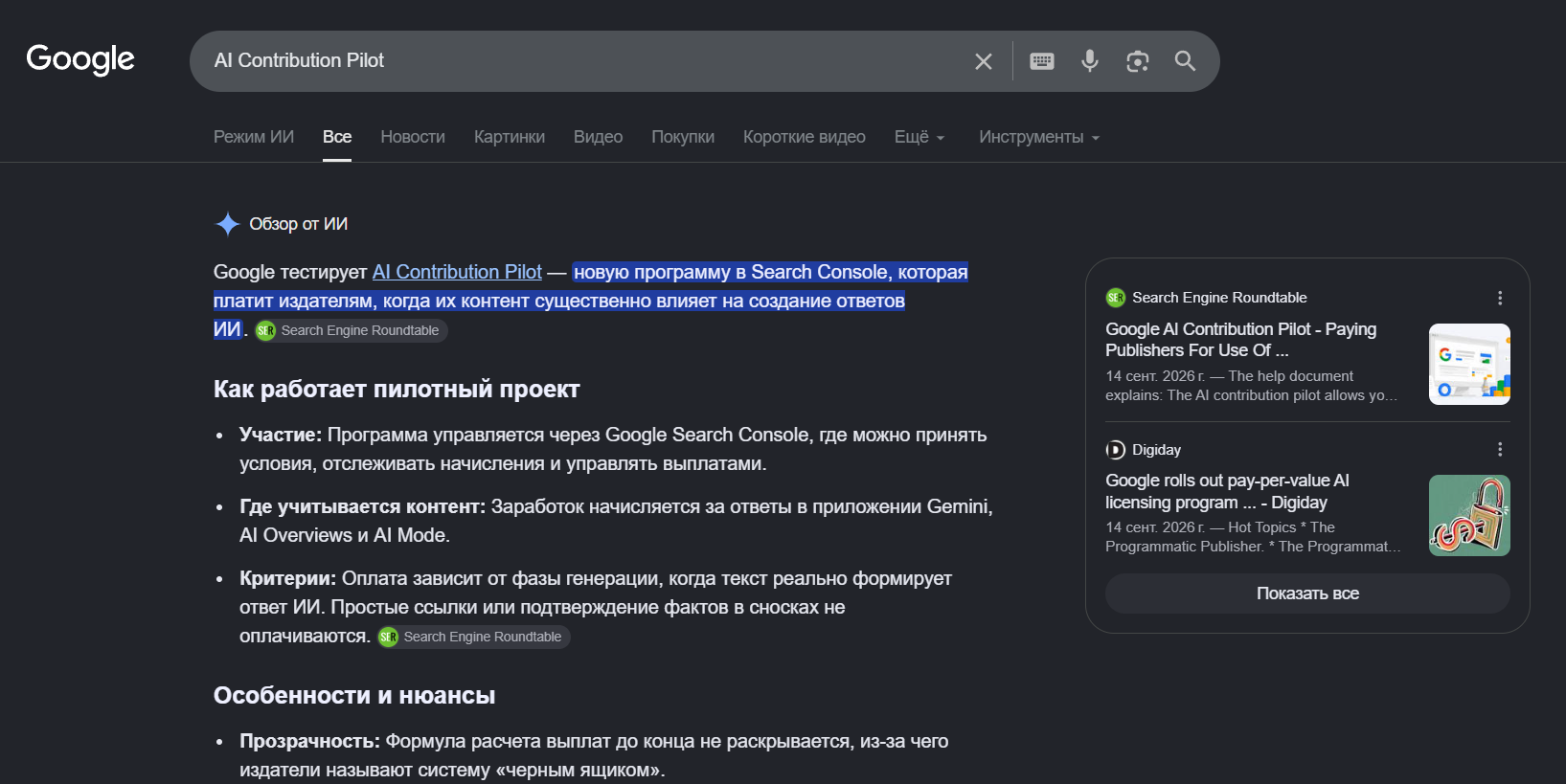This screenshot has height=784, width=1566.
Task: Expand the Инструменты dropdown
Action: point(1039,137)
